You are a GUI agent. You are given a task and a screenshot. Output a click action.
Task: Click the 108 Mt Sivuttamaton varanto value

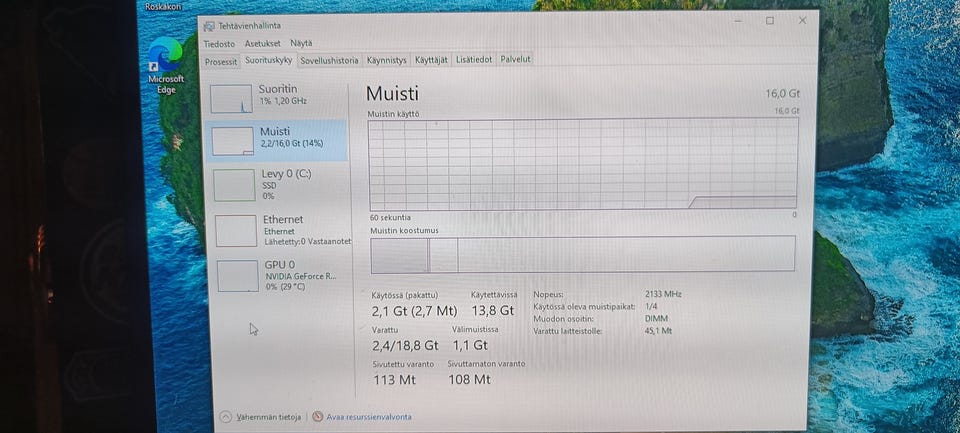(470, 380)
